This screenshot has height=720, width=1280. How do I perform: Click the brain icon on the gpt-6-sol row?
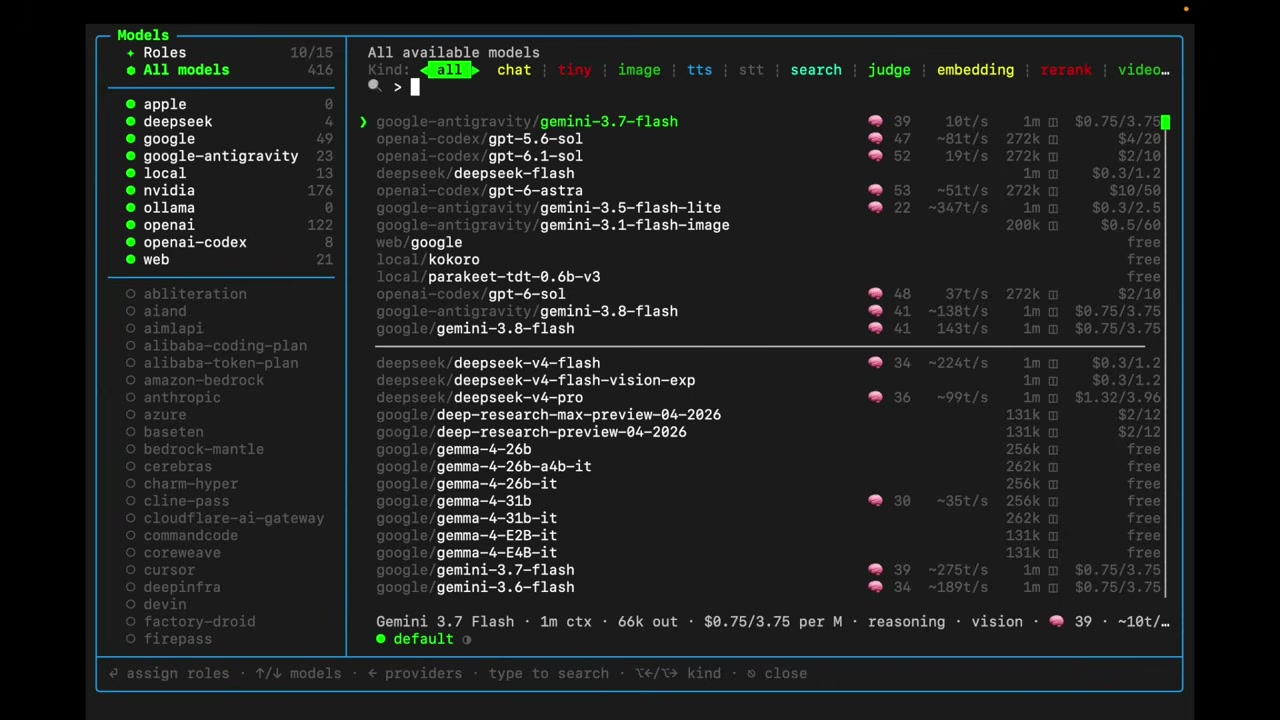click(875, 294)
